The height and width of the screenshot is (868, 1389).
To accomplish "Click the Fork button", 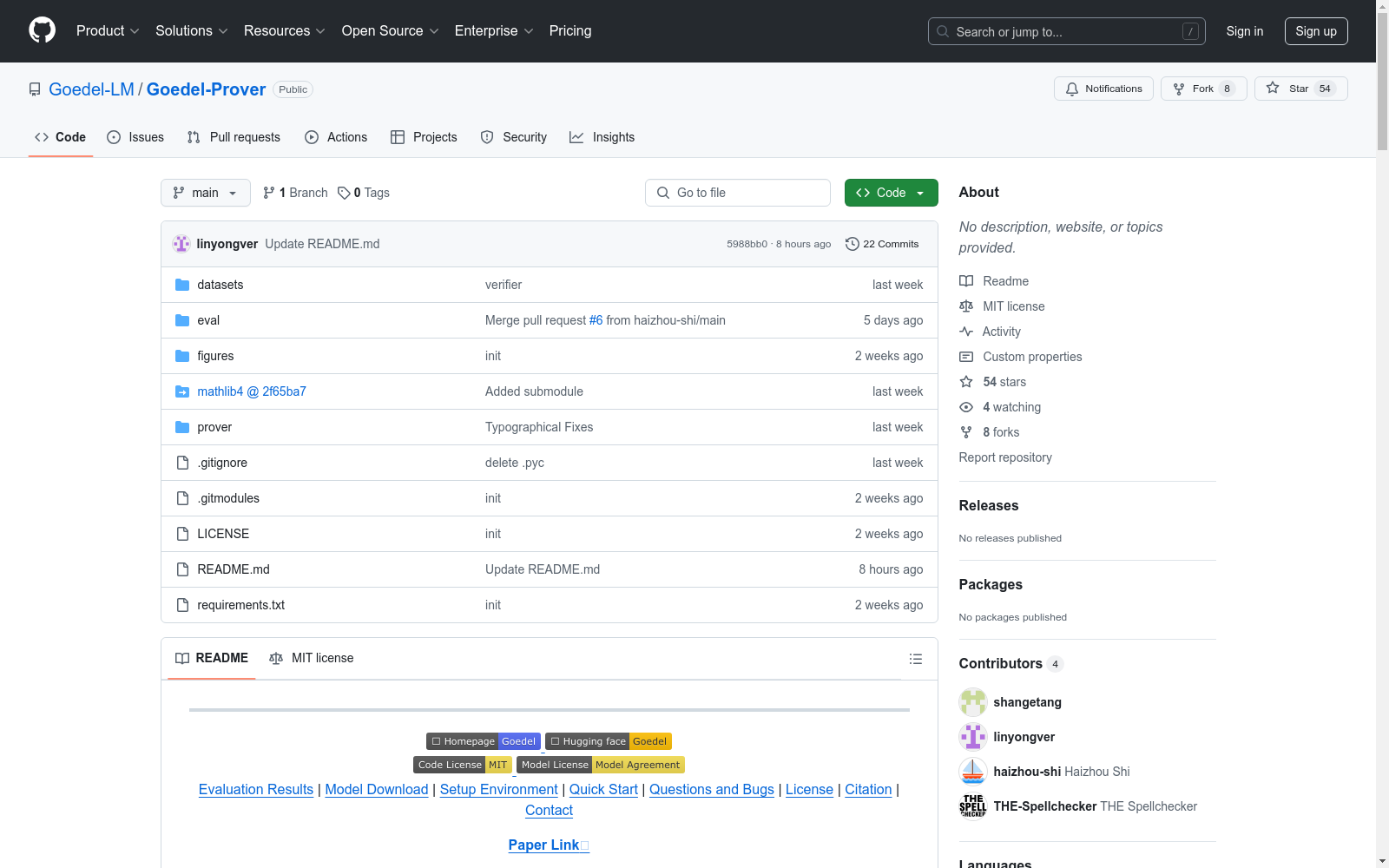I will (1203, 89).
